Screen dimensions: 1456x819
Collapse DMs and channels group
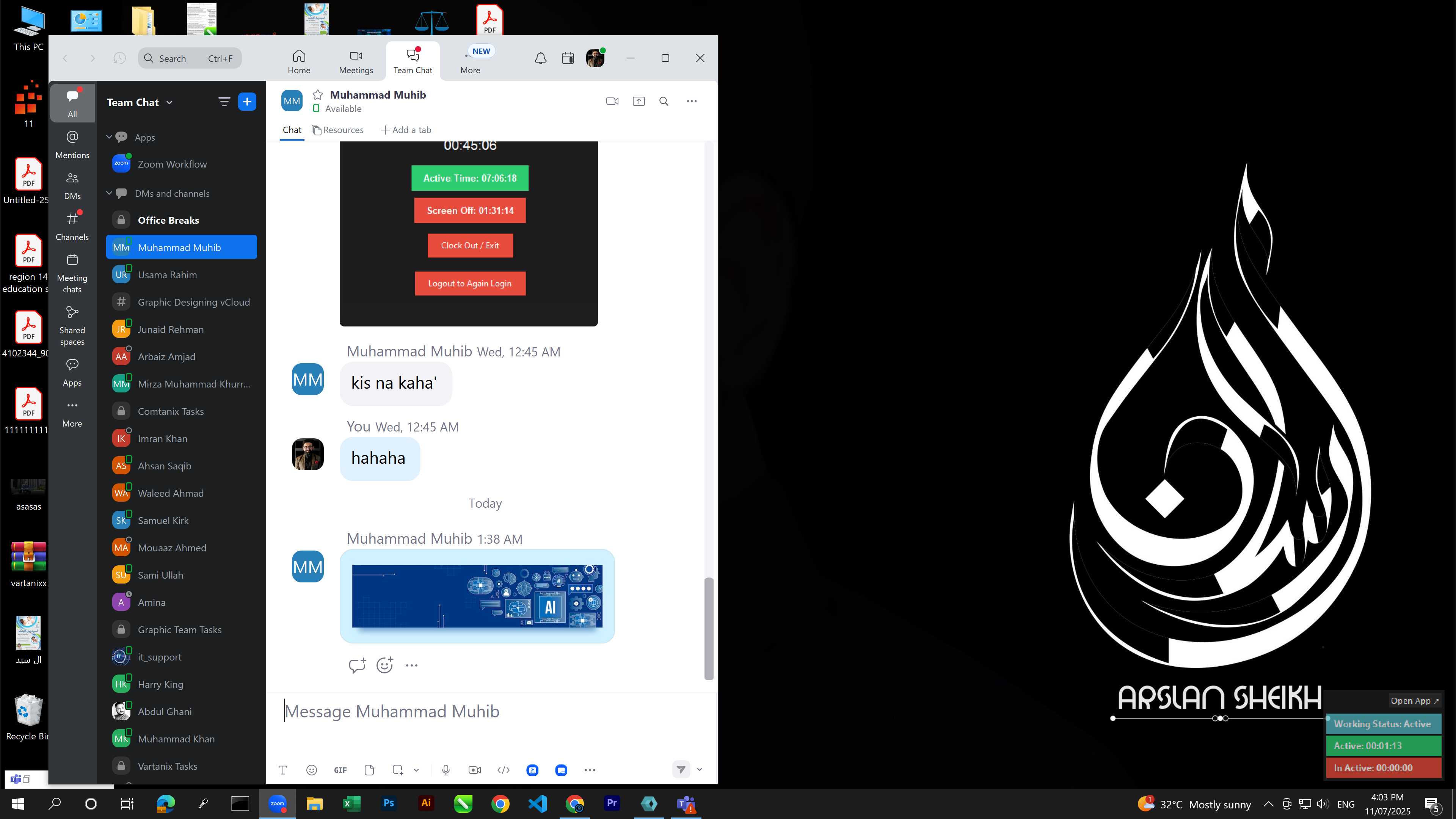pos(109,193)
